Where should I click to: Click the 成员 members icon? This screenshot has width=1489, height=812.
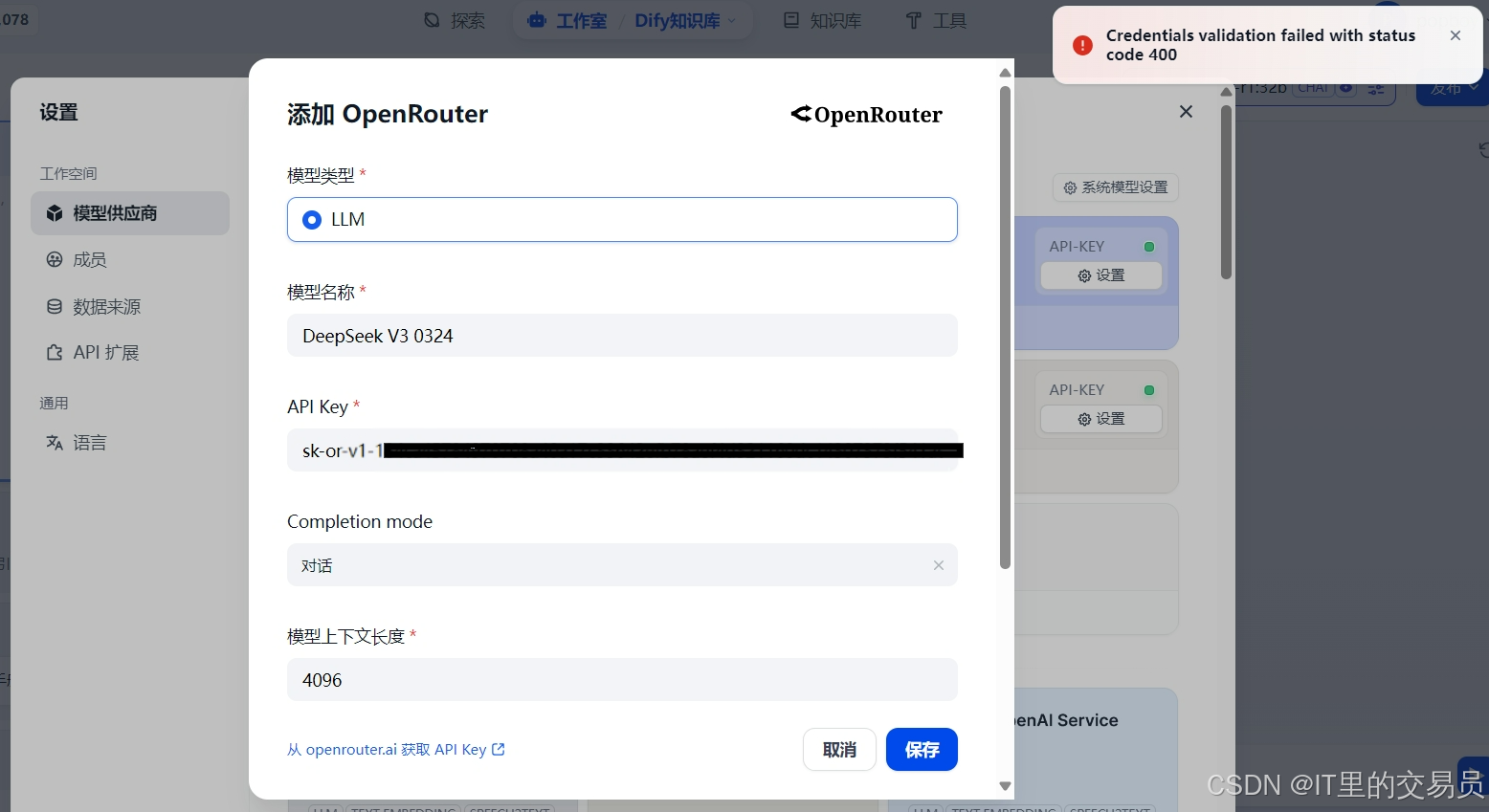pos(55,260)
